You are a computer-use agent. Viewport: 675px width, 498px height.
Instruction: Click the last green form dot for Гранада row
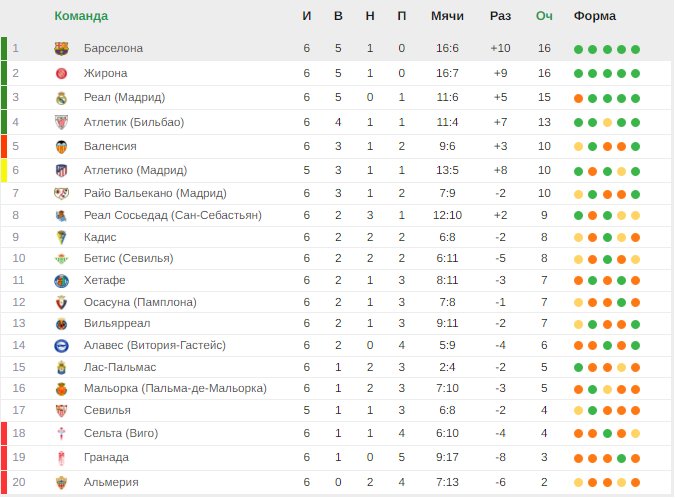621,458
